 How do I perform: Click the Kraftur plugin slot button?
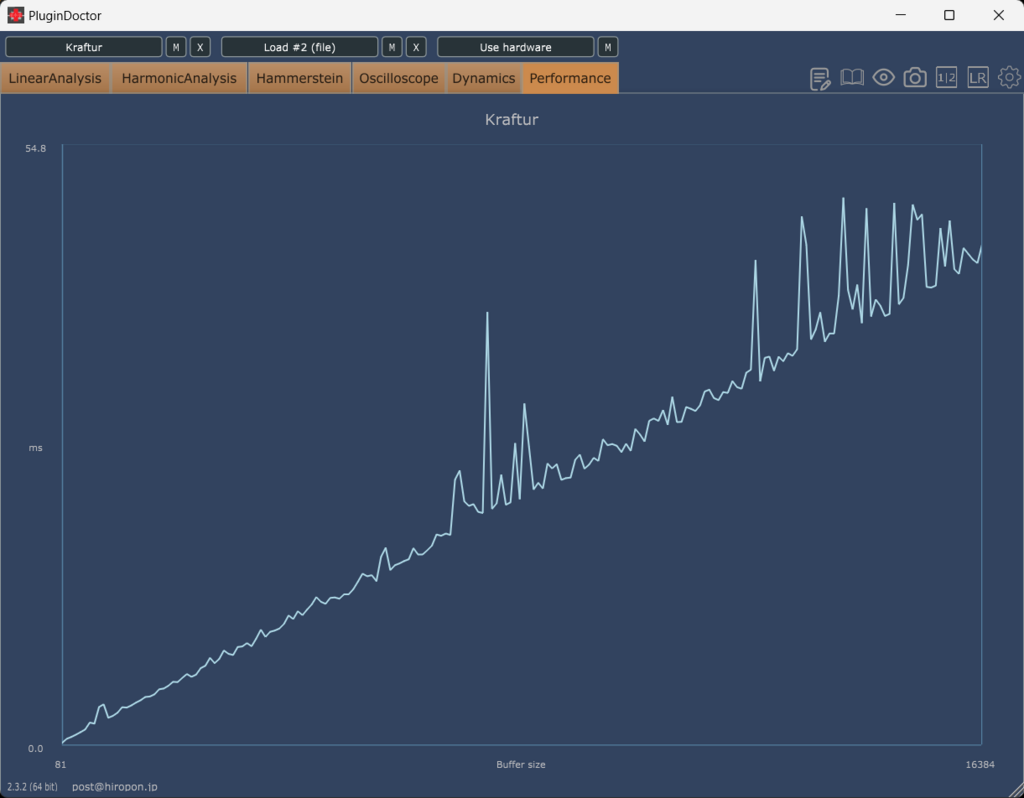[84, 47]
